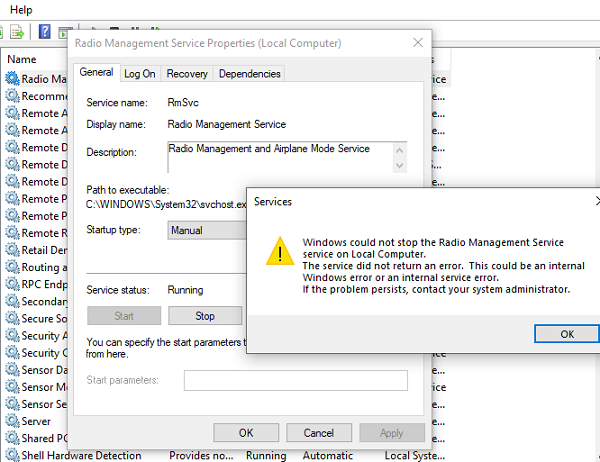Image resolution: width=600 pixels, height=462 pixels.
Task: Click the Export List toolbar icon
Action: click(x=19, y=31)
